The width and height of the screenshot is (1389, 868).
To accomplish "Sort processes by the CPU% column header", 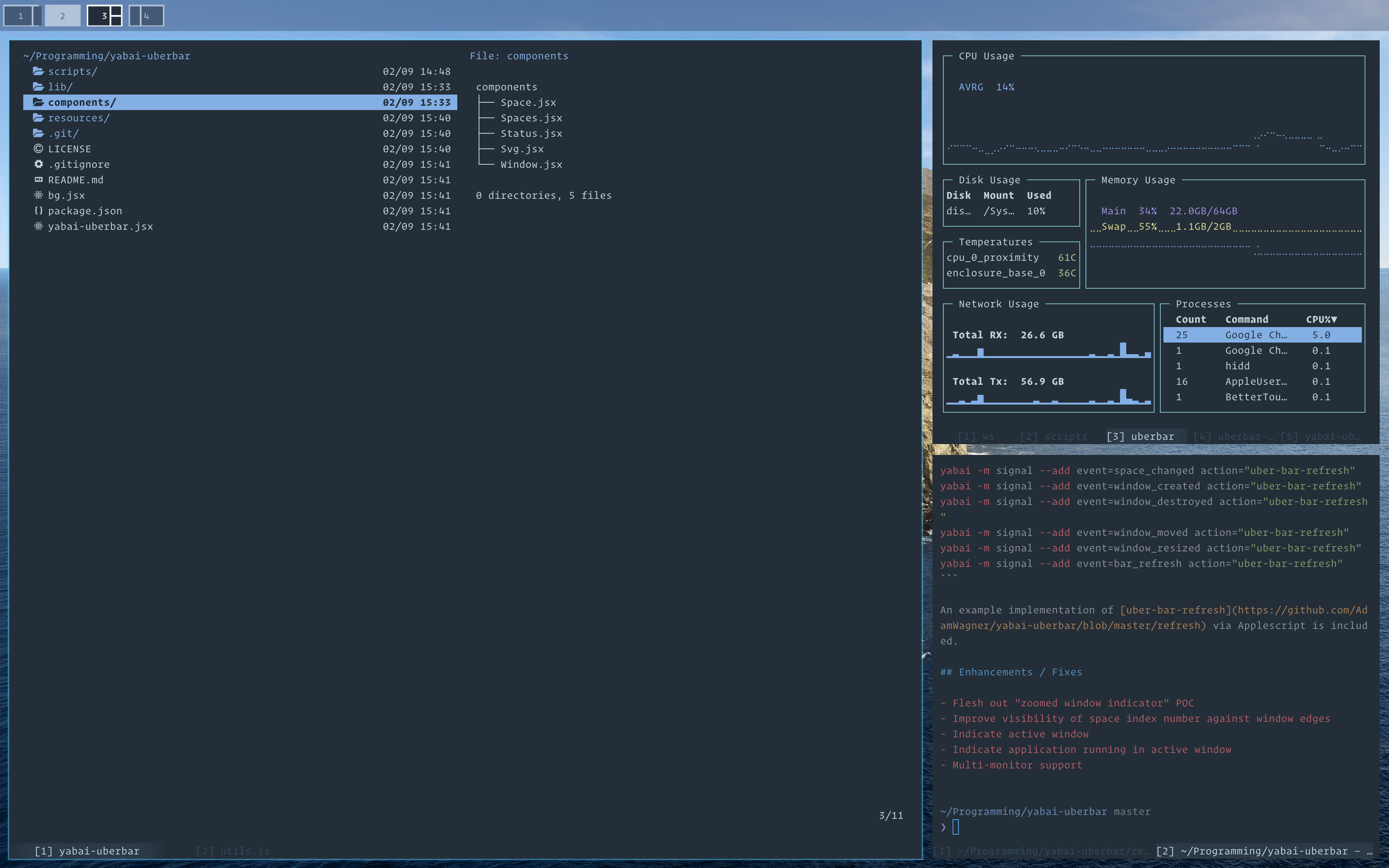I will point(1321,319).
